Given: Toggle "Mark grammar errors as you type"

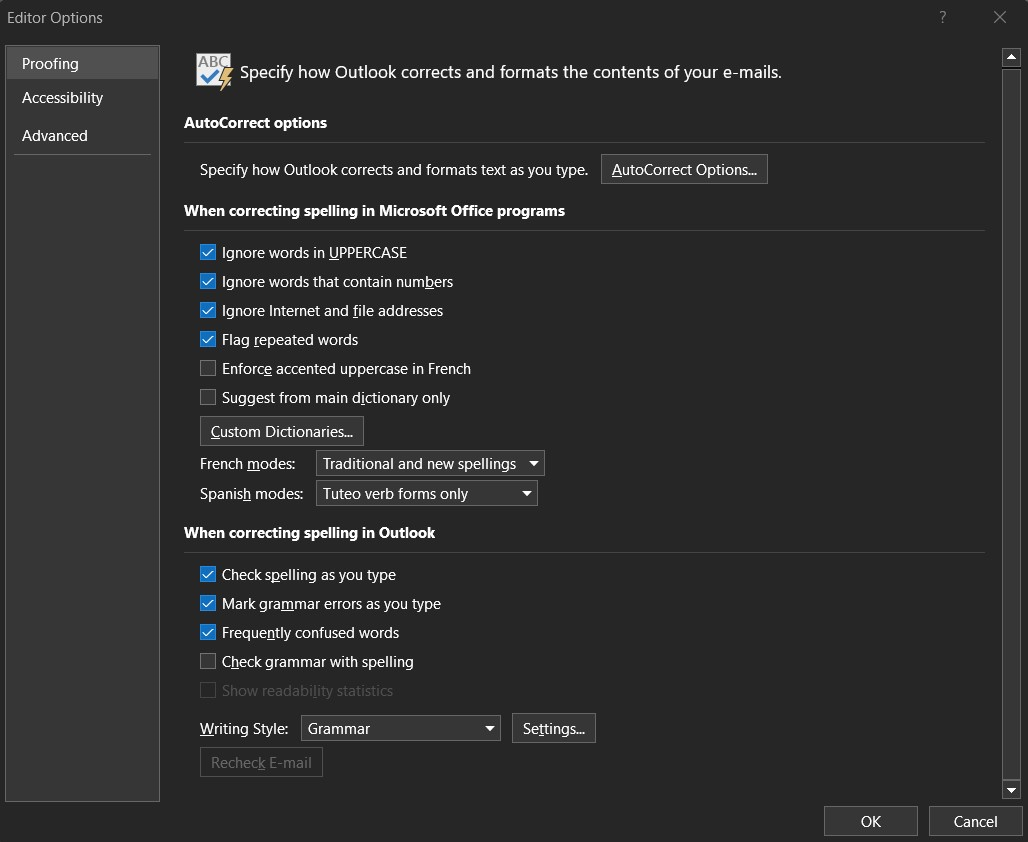Looking at the screenshot, I should (x=208, y=603).
